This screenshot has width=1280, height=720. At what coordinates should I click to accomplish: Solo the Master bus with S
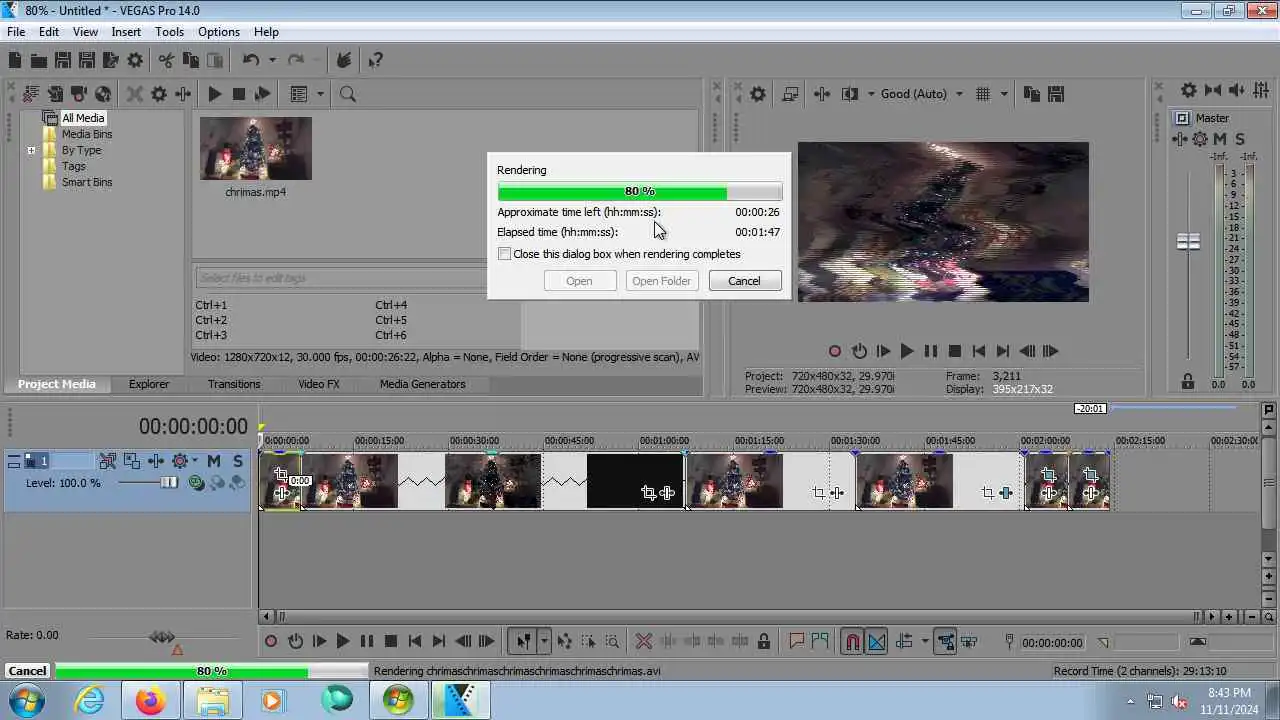pos(1240,139)
